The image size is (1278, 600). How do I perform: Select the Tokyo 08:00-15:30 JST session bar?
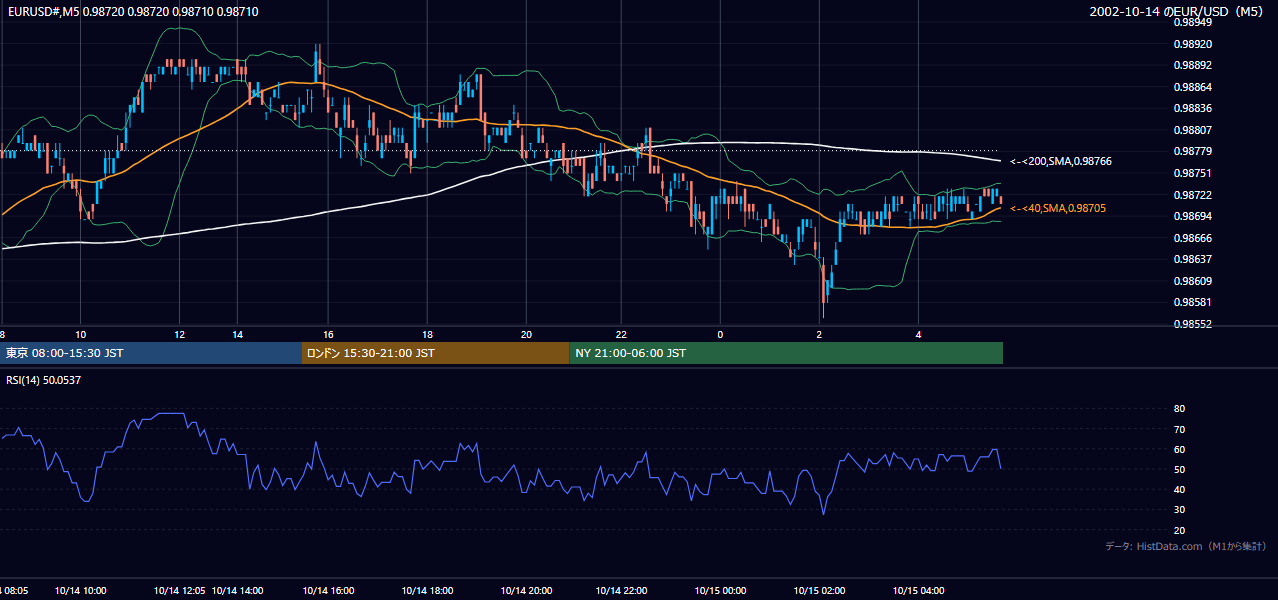click(x=151, y=353)
